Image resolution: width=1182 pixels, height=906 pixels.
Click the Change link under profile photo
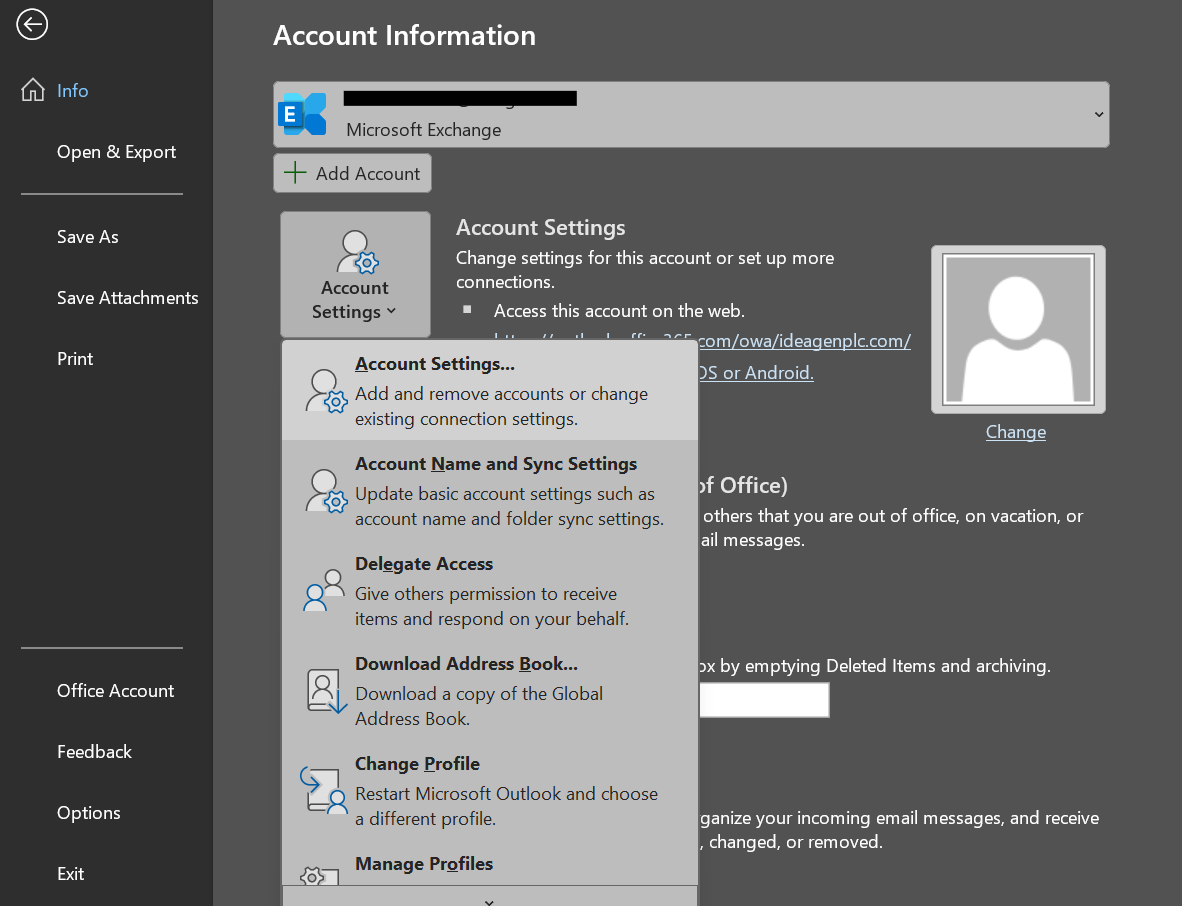coord(1015,432)
